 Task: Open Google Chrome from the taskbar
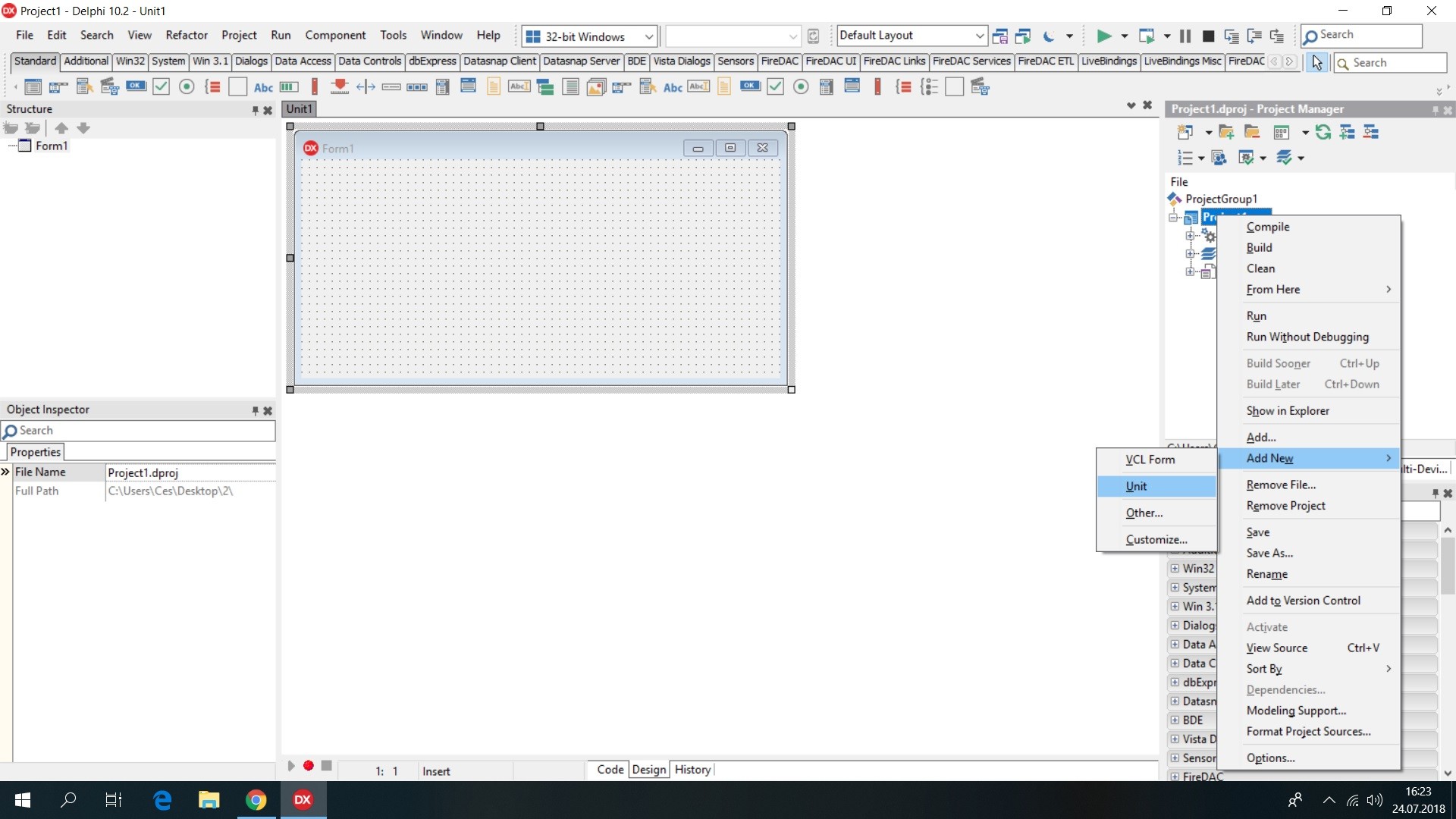[256, 799]
